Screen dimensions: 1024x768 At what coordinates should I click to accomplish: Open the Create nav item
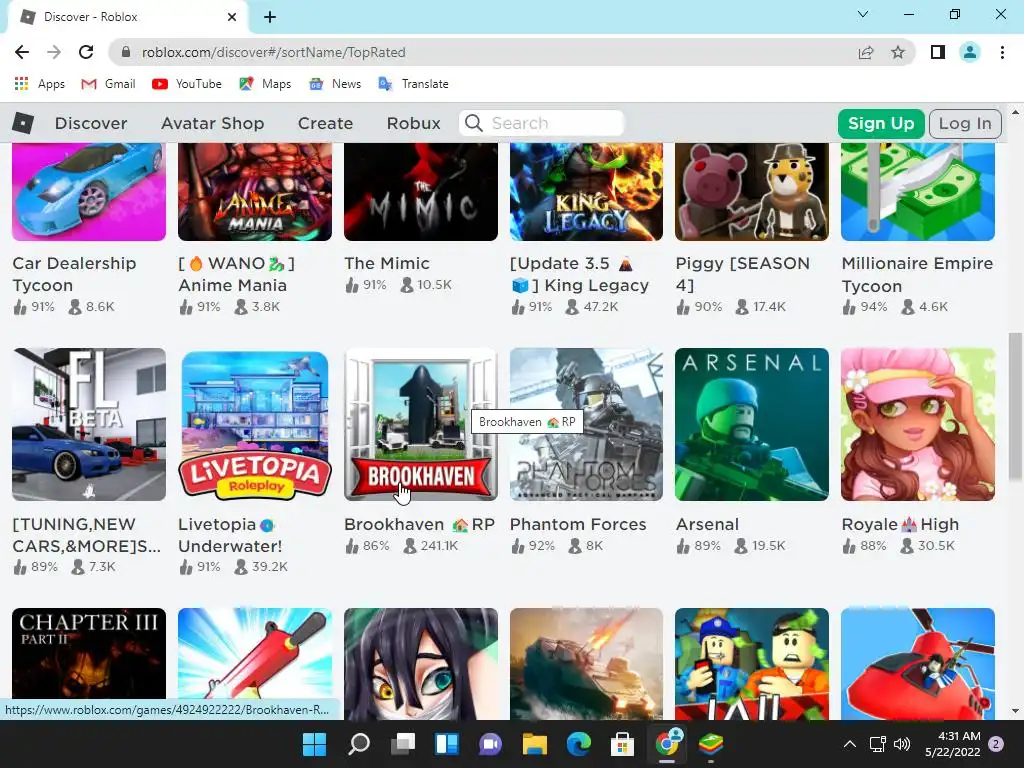[325, 123]
